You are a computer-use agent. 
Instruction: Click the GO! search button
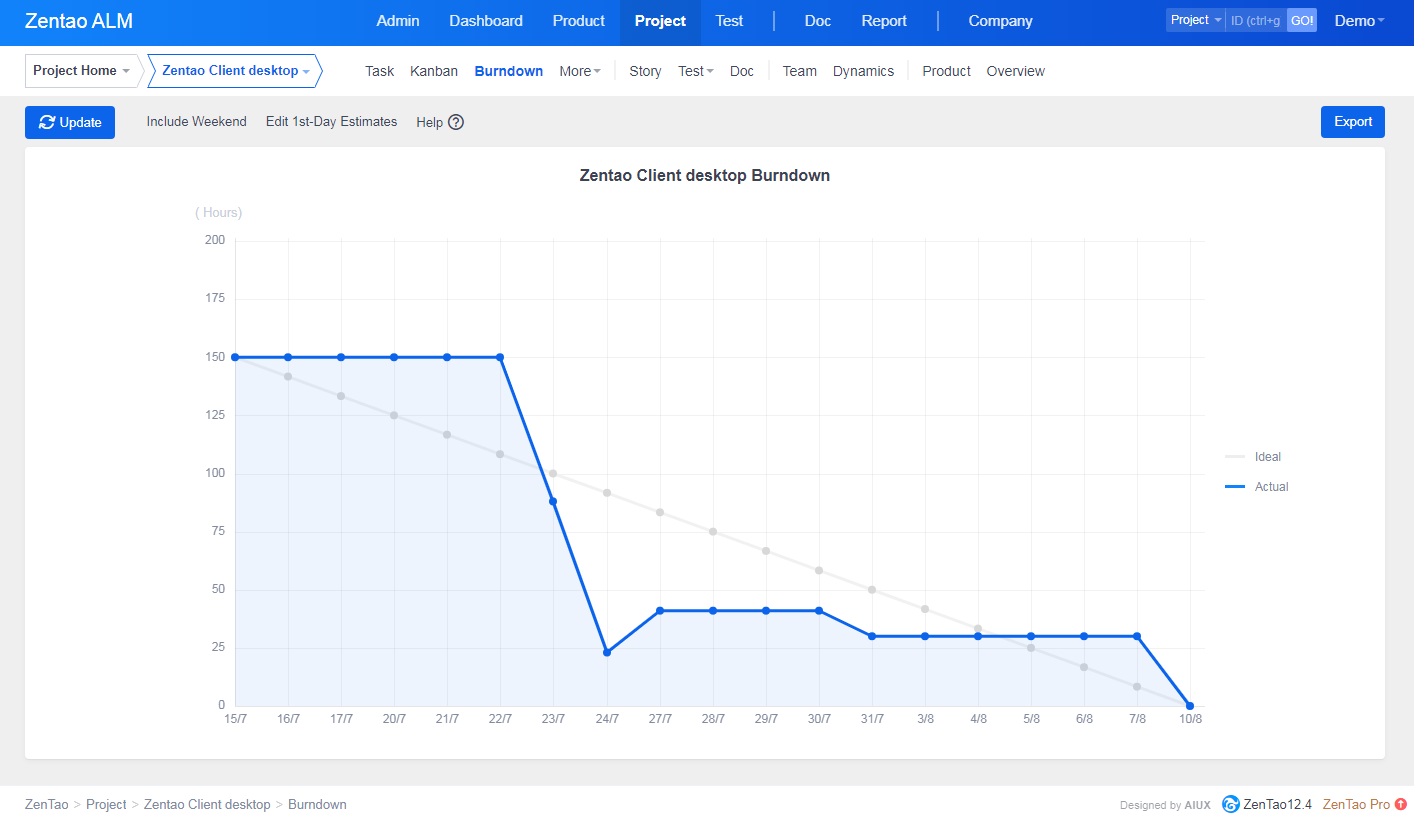(1301, 20)
